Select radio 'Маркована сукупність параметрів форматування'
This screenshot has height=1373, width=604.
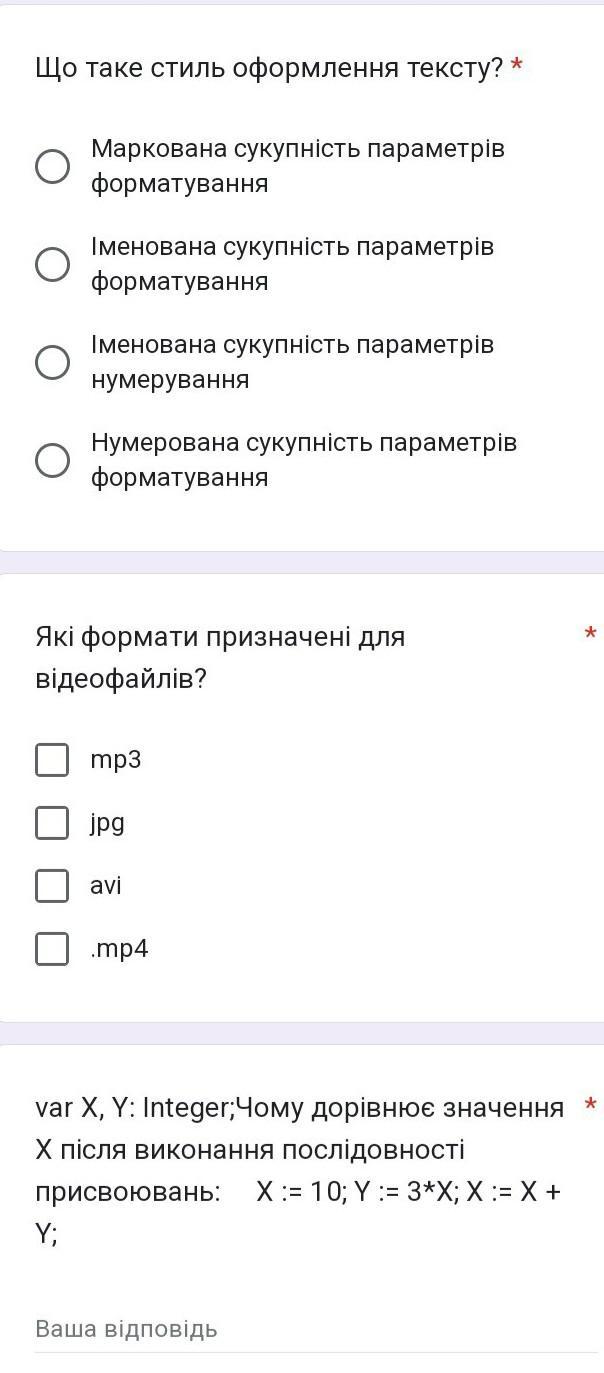(x=53, y=166)
